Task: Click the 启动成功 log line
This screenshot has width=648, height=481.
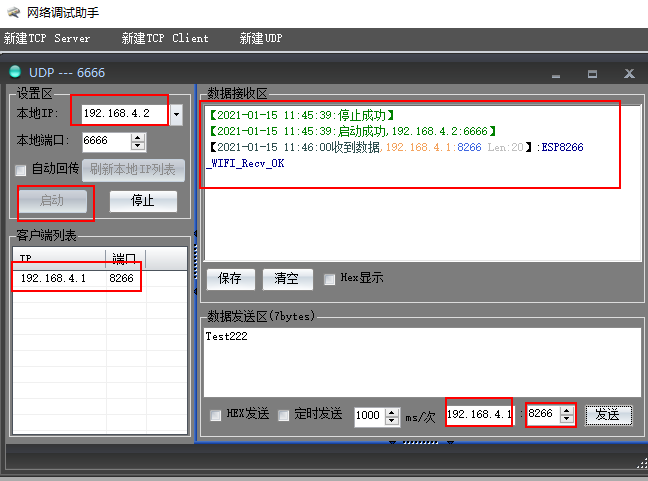Action: point(353,131)
